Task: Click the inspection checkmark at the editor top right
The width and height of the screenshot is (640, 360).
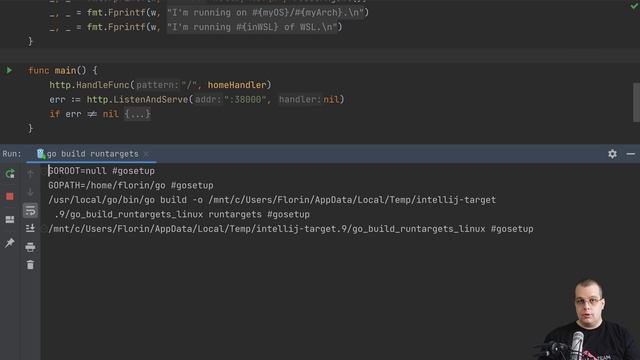Action: pyautogui.click(x=634, y=5)
